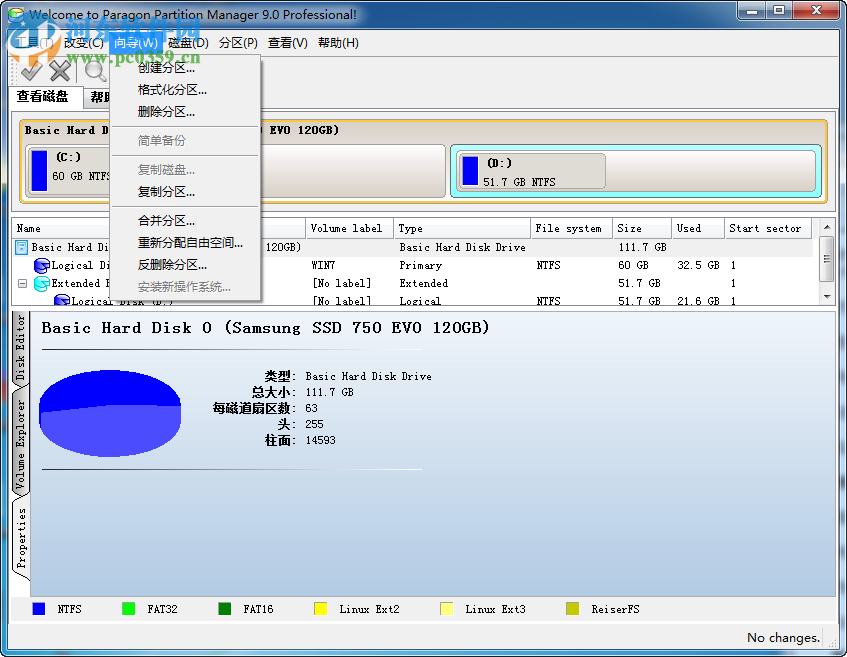Choose 格式化分区... menu entry

point(185,90)
